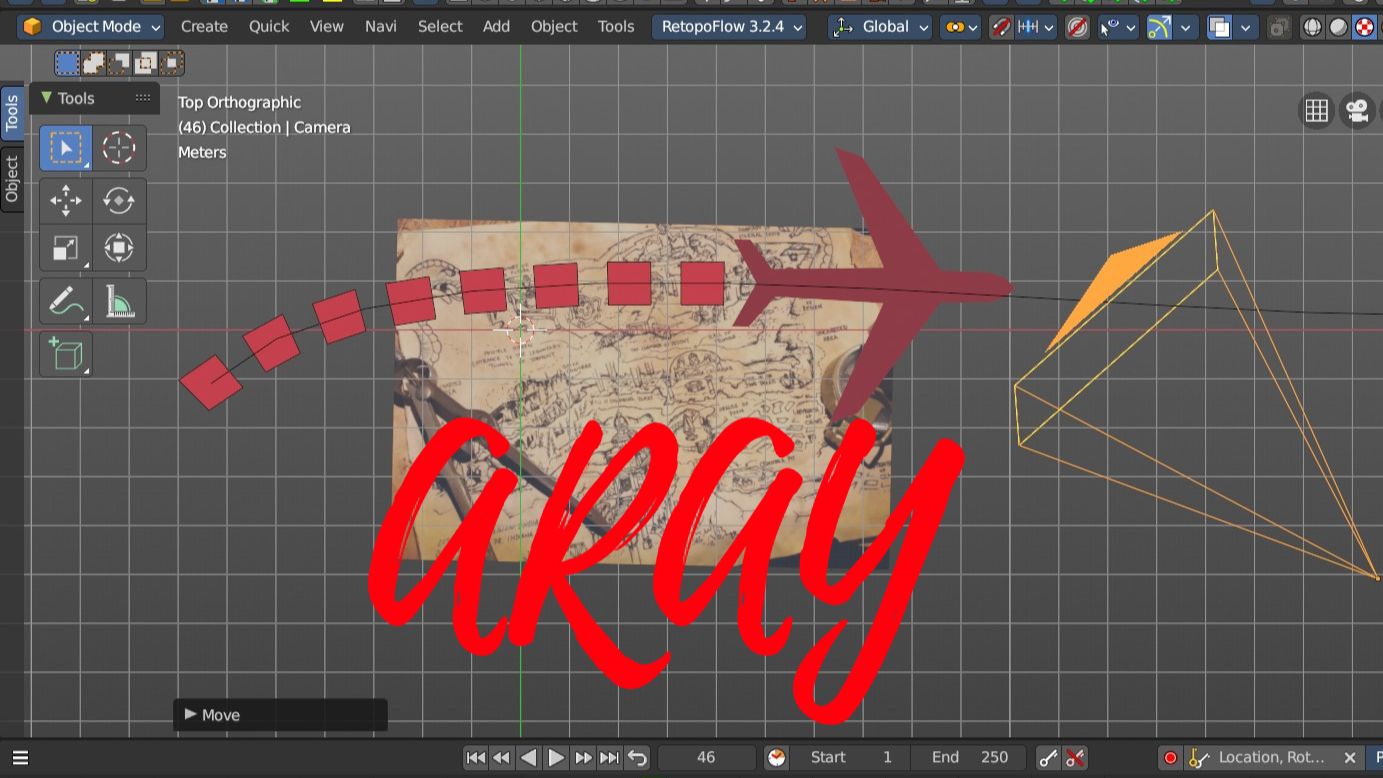
Task: Insert keyframe with key icon
Action: point(1048,758)
